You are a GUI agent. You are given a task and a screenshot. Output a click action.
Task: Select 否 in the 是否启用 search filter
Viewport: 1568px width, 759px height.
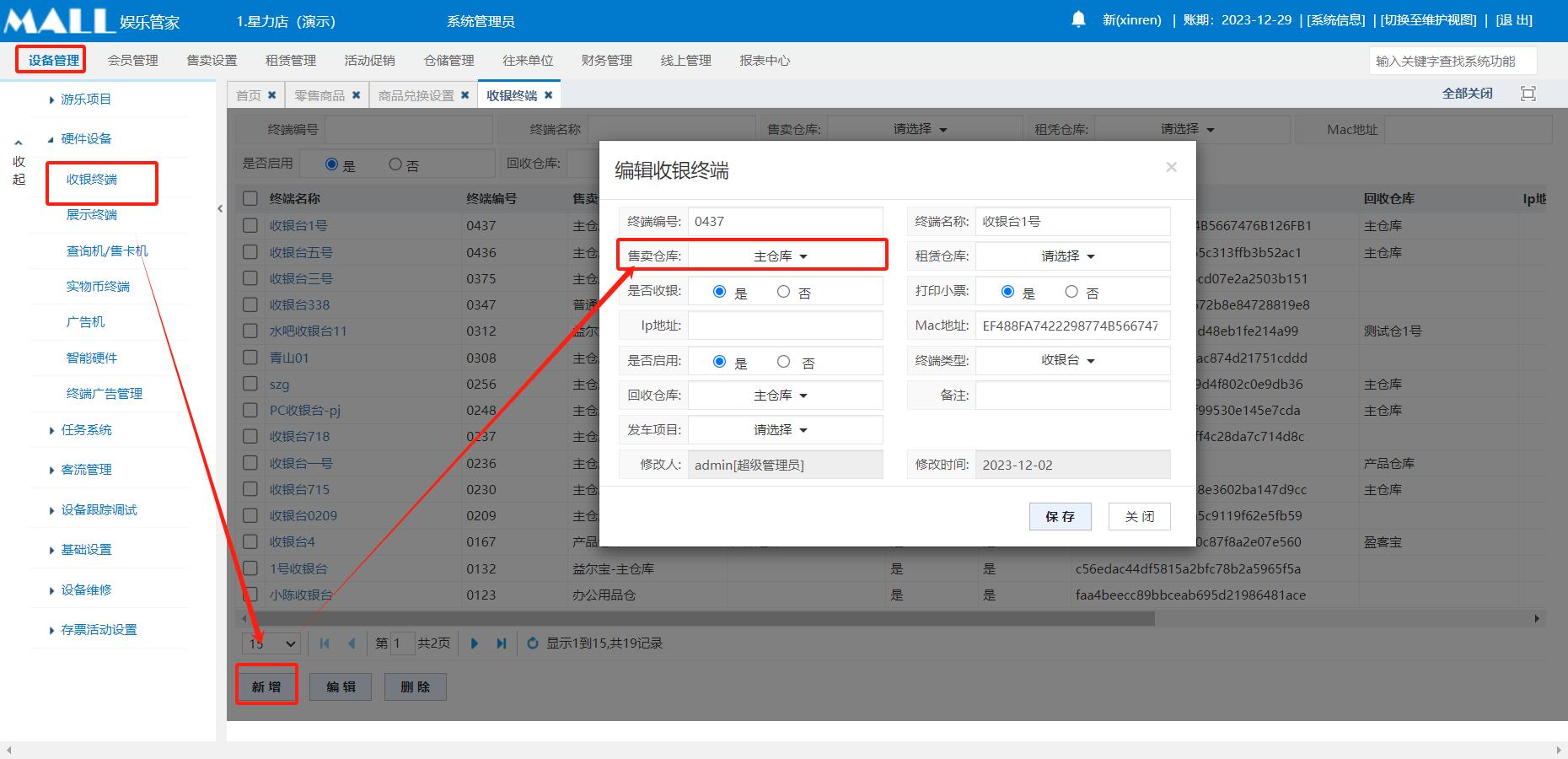click(395, 164)
